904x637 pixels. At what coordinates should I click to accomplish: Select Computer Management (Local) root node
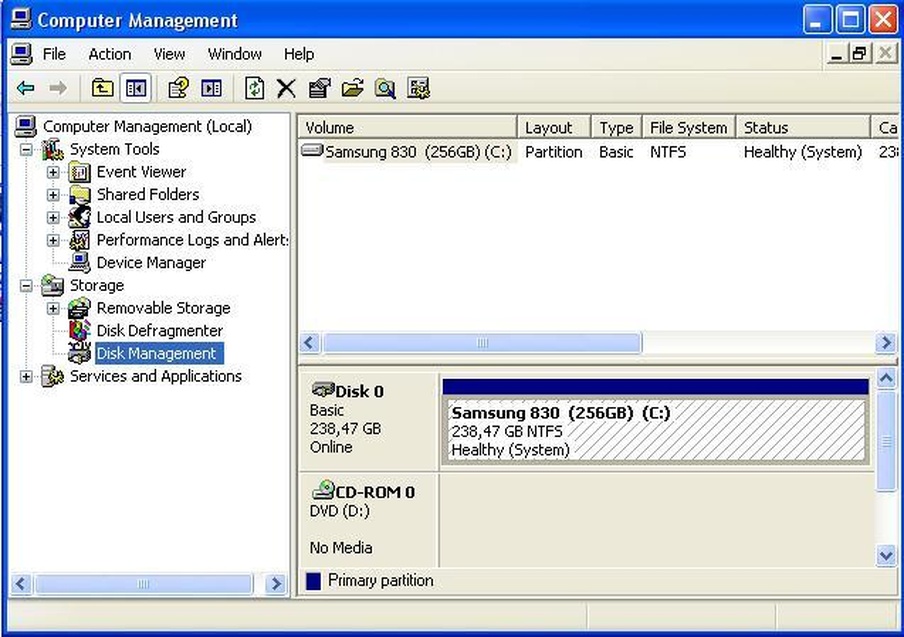[147, 126]
